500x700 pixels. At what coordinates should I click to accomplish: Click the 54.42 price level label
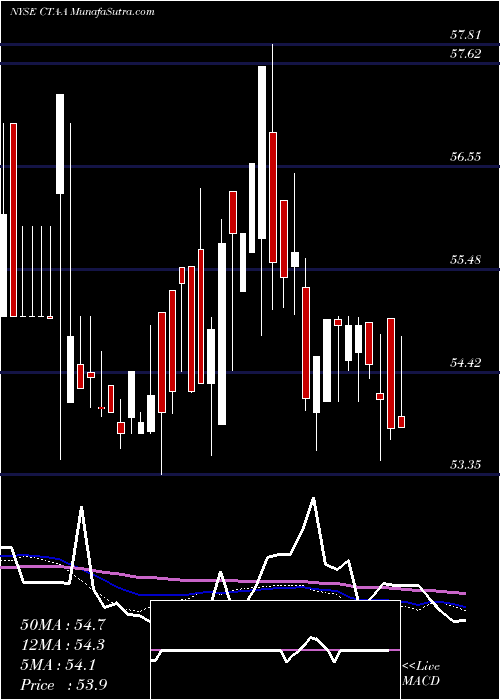pos(466,362)
